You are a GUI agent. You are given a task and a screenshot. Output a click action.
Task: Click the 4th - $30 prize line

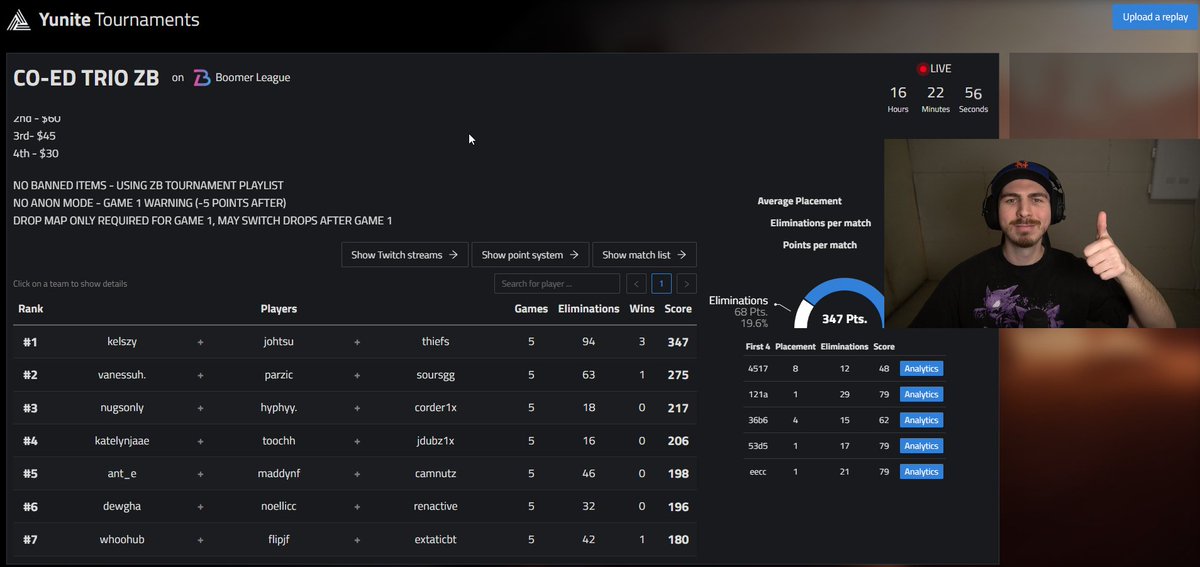click(x=35, y=153)
